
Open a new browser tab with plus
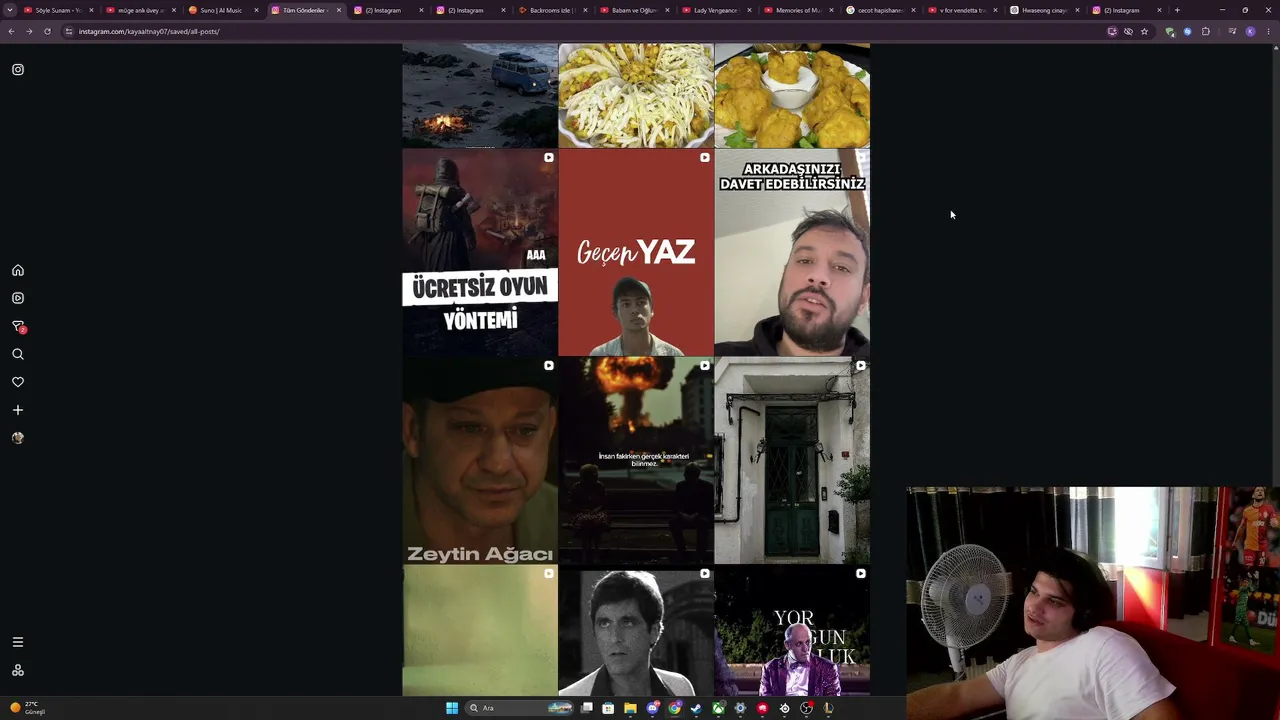[1177, 10]
